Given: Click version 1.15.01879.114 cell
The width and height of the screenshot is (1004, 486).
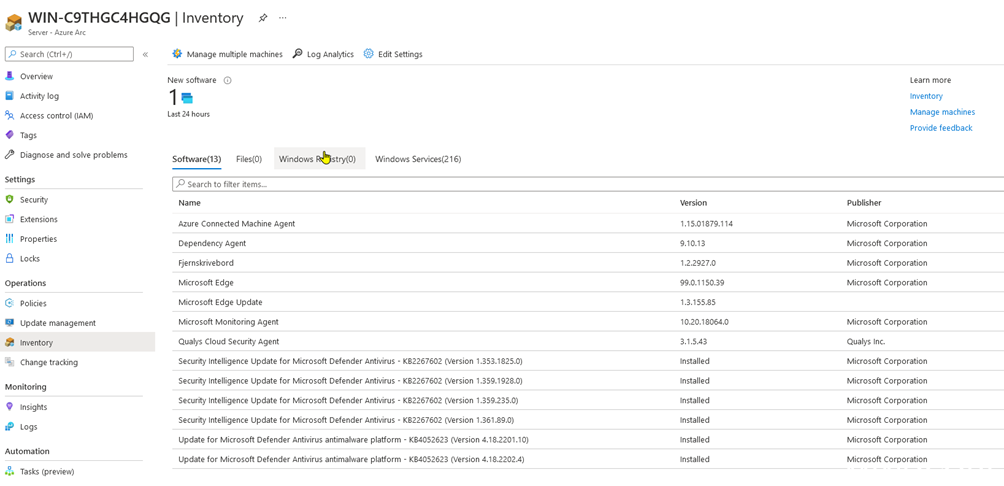Looking at the screenshot, I should (x=707, y=224).
